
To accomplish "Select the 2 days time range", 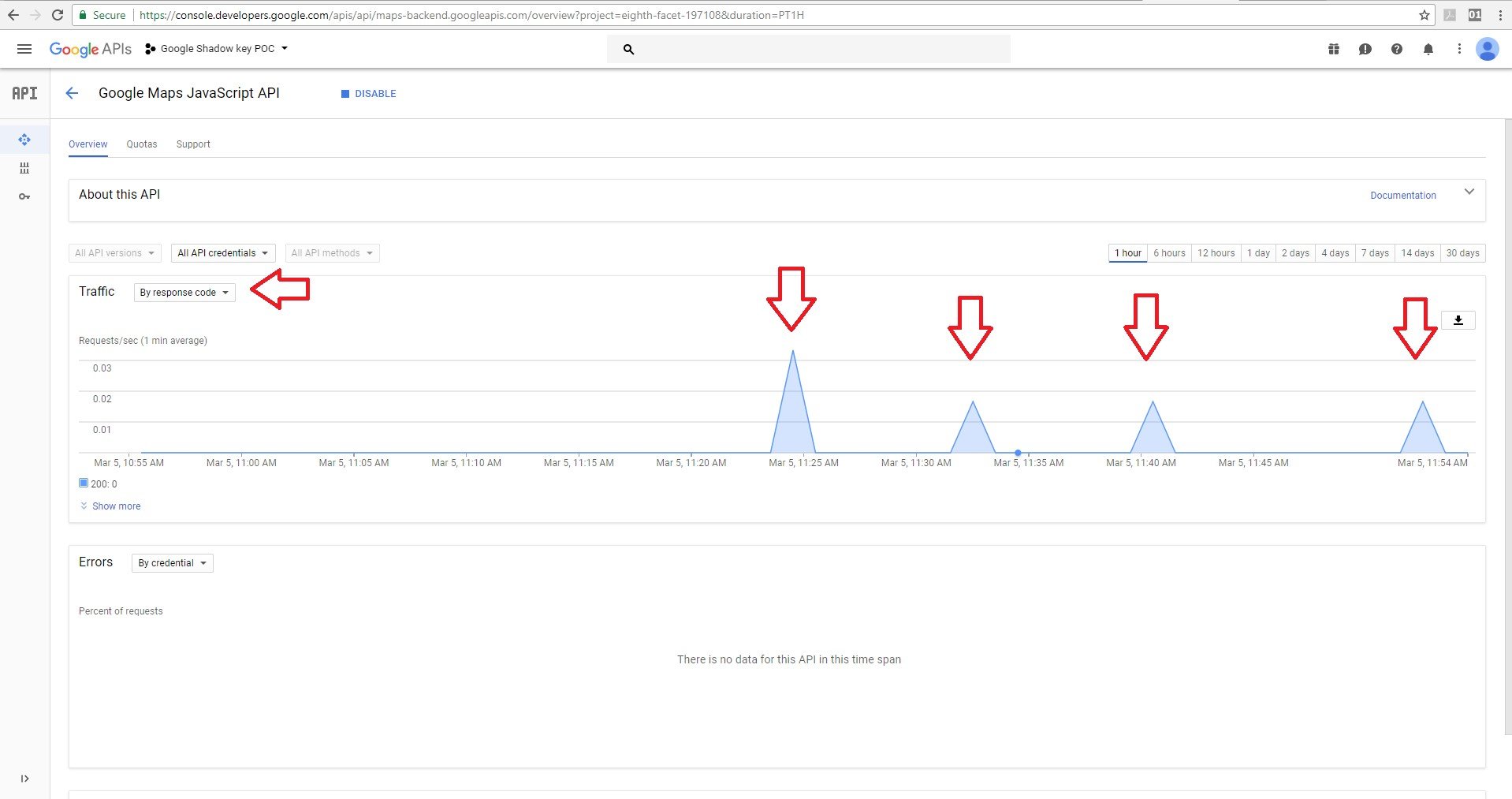I will (1296, 253).
